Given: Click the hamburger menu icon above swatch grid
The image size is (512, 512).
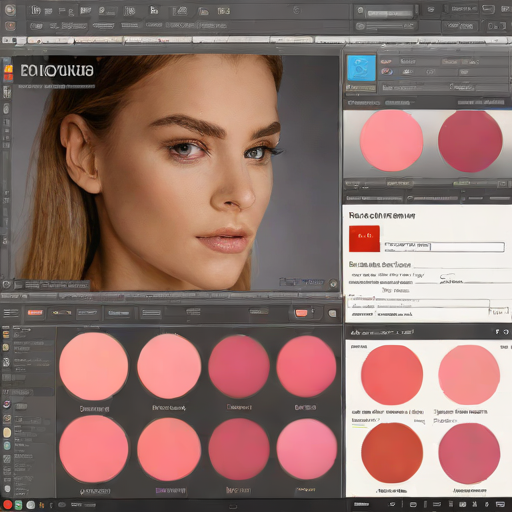Looking at the screenshot, I should (x=11, y=313).
